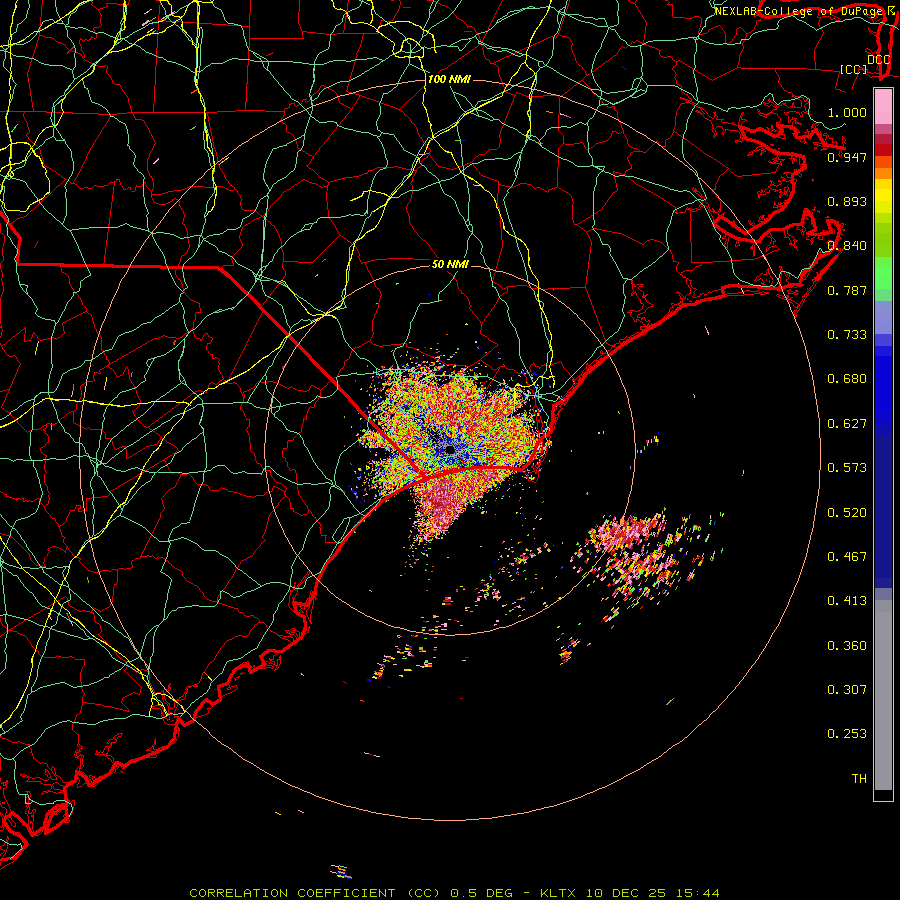Click the 0.840 scale value

(x=847, y=246)
